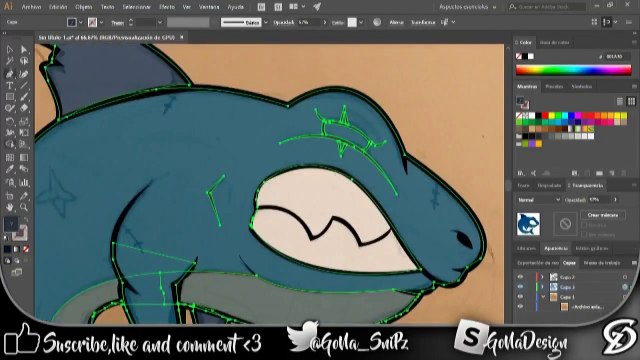Select the Eraser tool
The width and height of the screenshot is (640, 360).
(24, 108)
